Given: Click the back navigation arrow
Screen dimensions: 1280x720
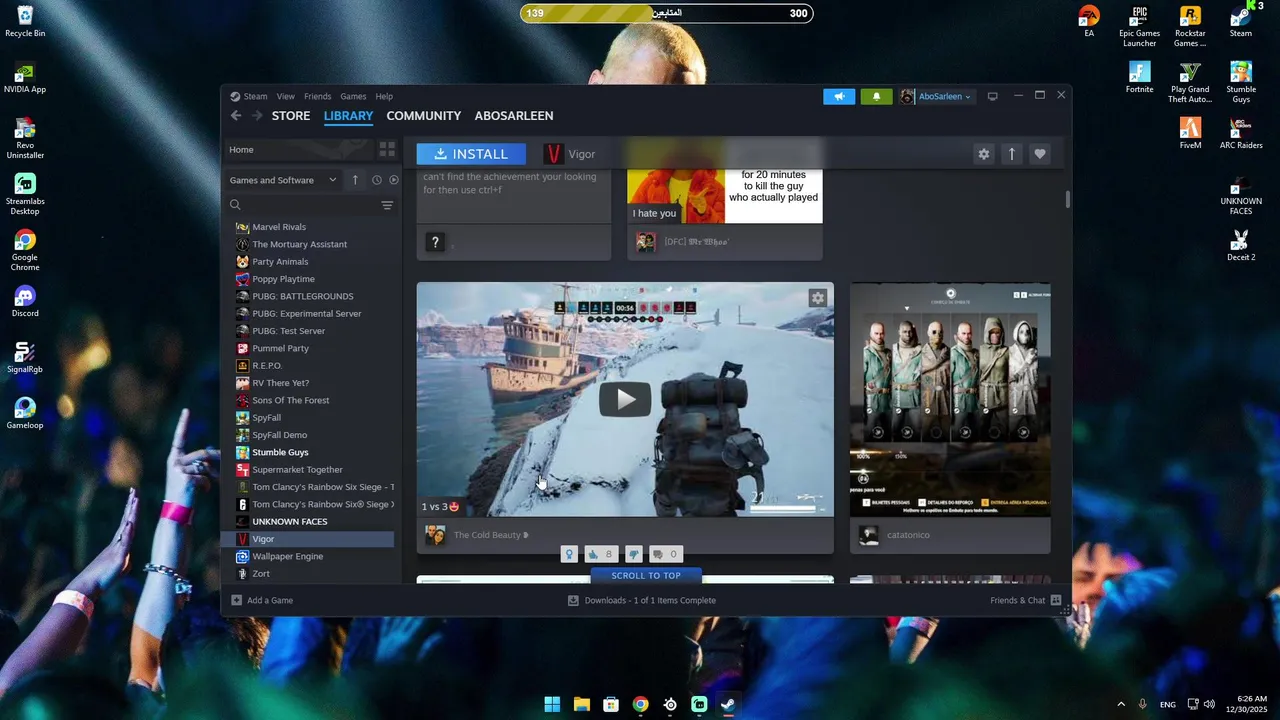Looking at the screenshot, I should [236, 116].
